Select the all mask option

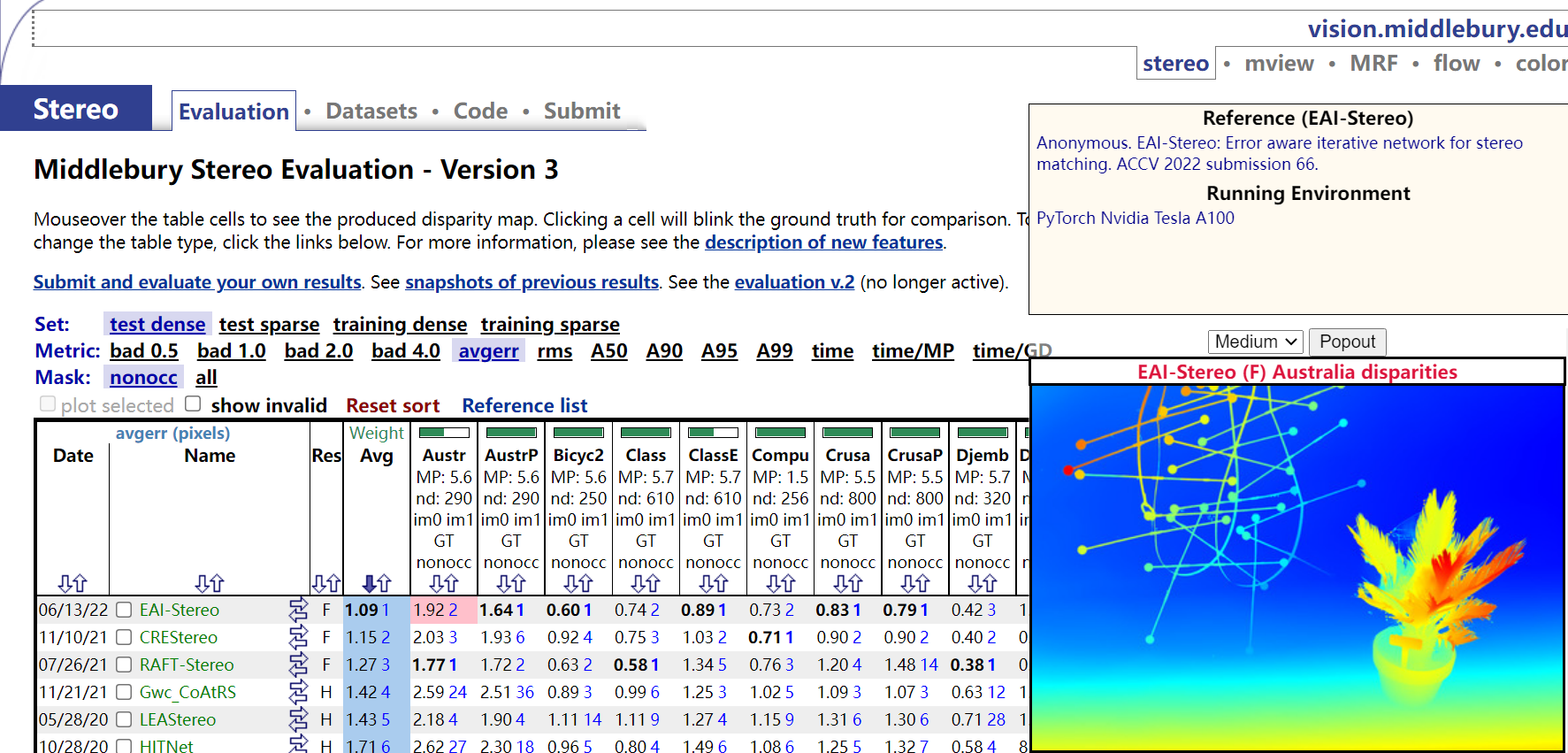pos(206,378)
